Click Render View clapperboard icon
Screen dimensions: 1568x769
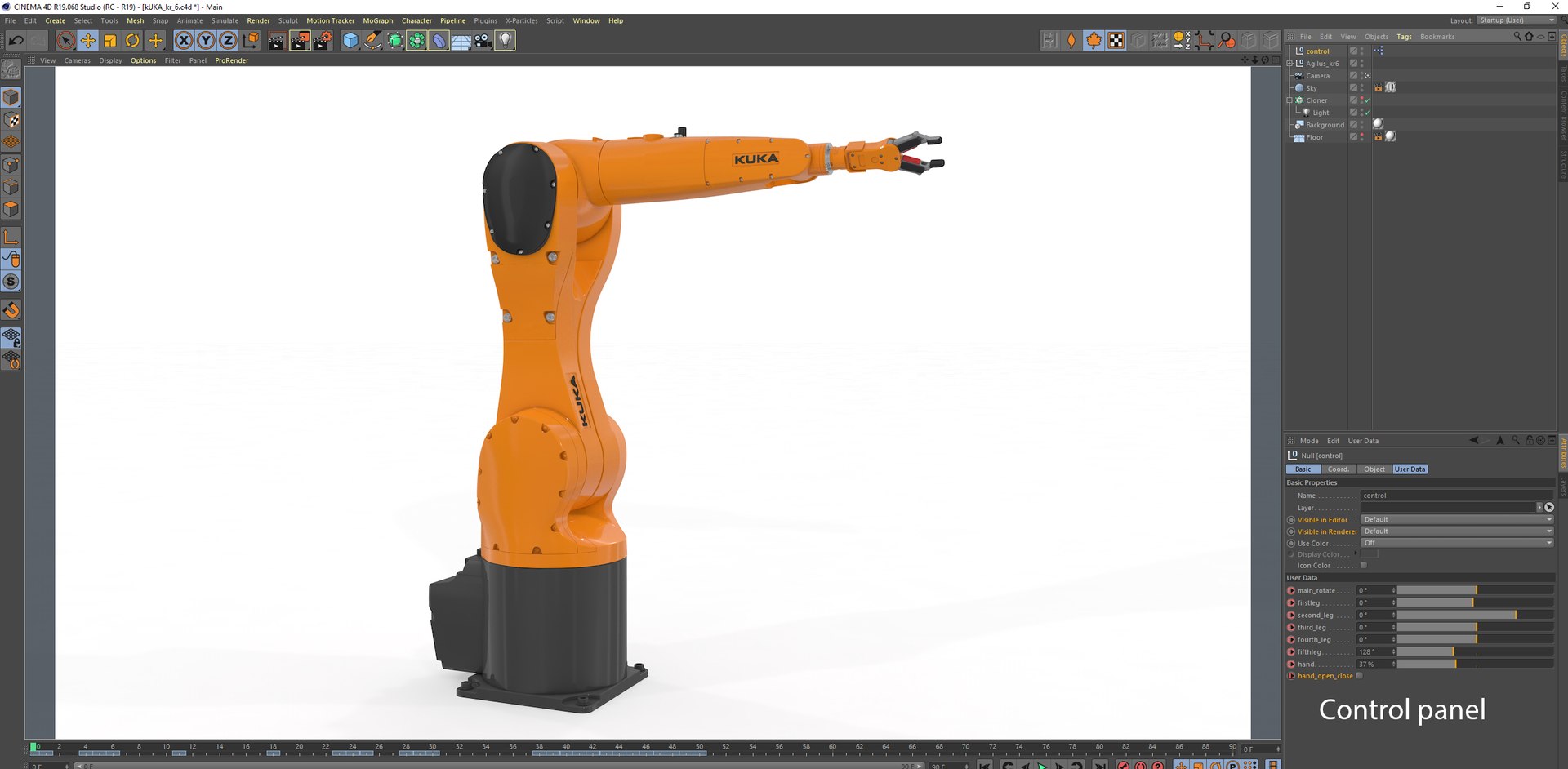click(x=276, y=40)
